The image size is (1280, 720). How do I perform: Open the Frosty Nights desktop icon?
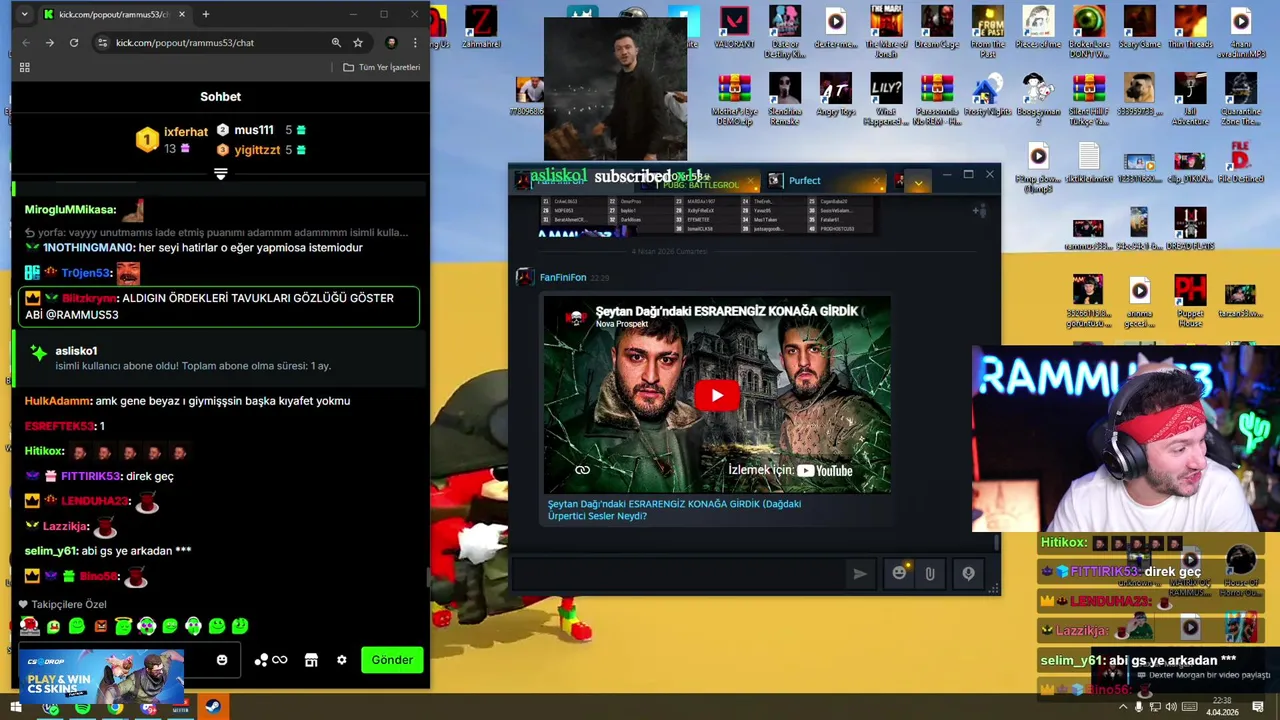[988, 95]
